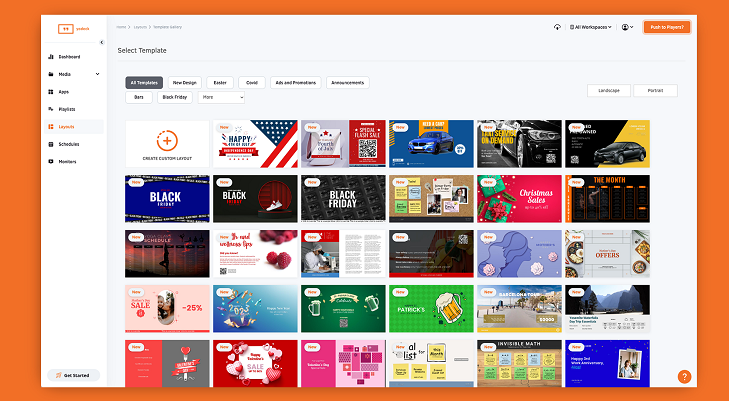The image size is (729, 401).
Task: Open the blue Need a Car template
Action: [x=431, y=144]
